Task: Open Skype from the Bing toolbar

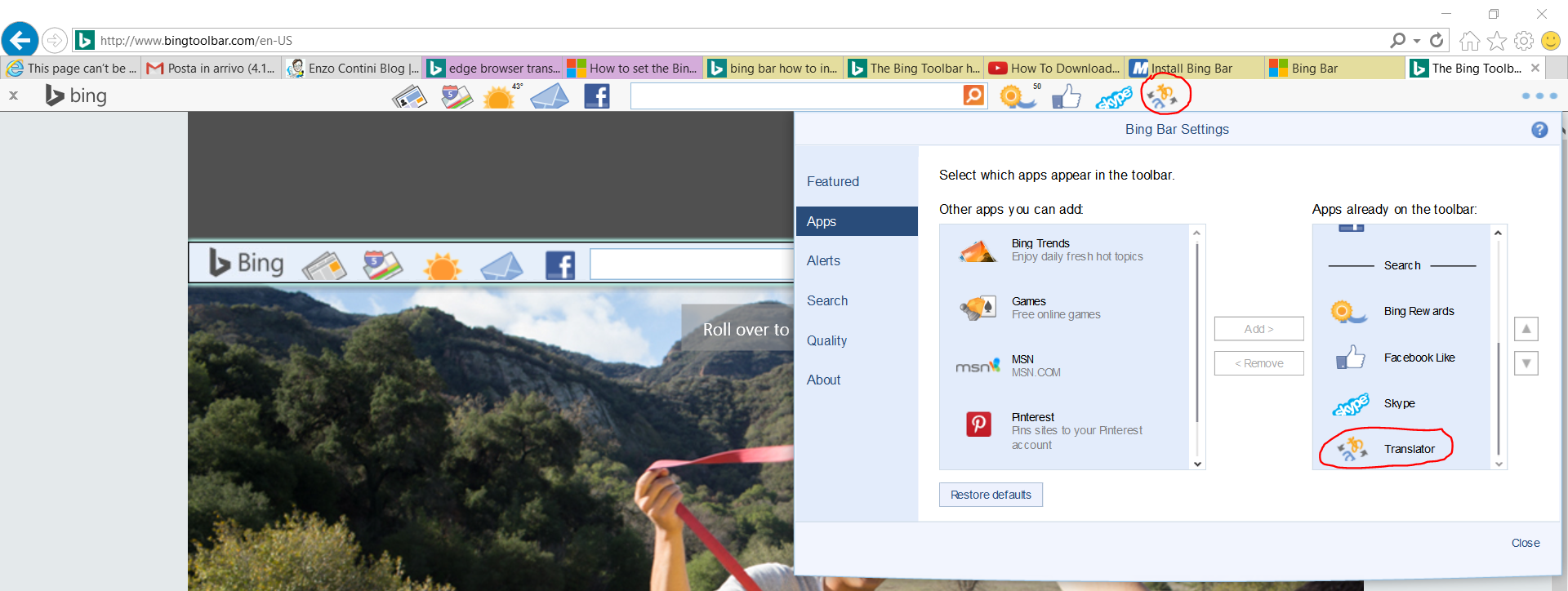Action: point(1114,98)
